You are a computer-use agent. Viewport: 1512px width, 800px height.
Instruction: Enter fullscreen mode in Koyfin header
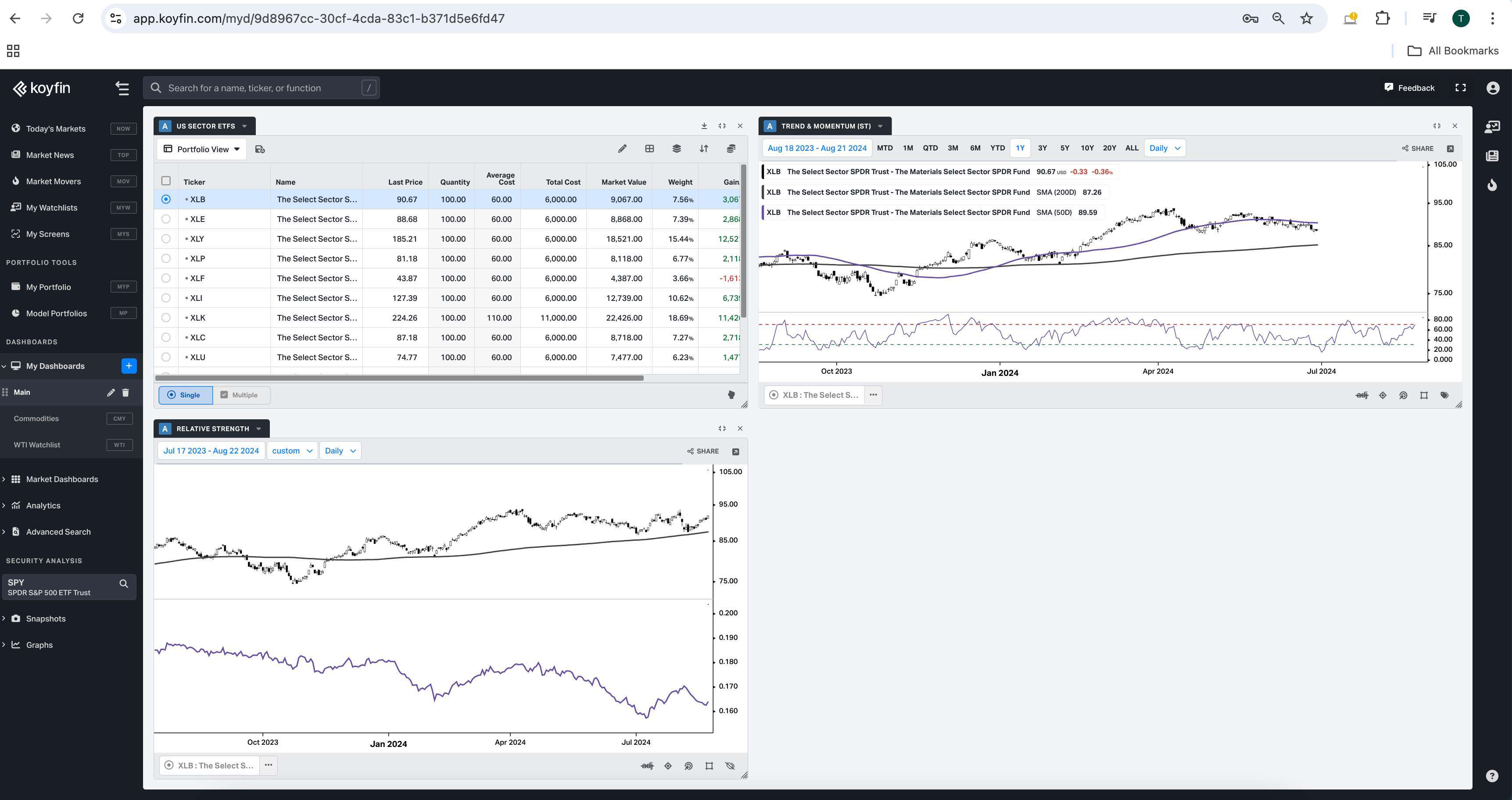coord(1461,88)
